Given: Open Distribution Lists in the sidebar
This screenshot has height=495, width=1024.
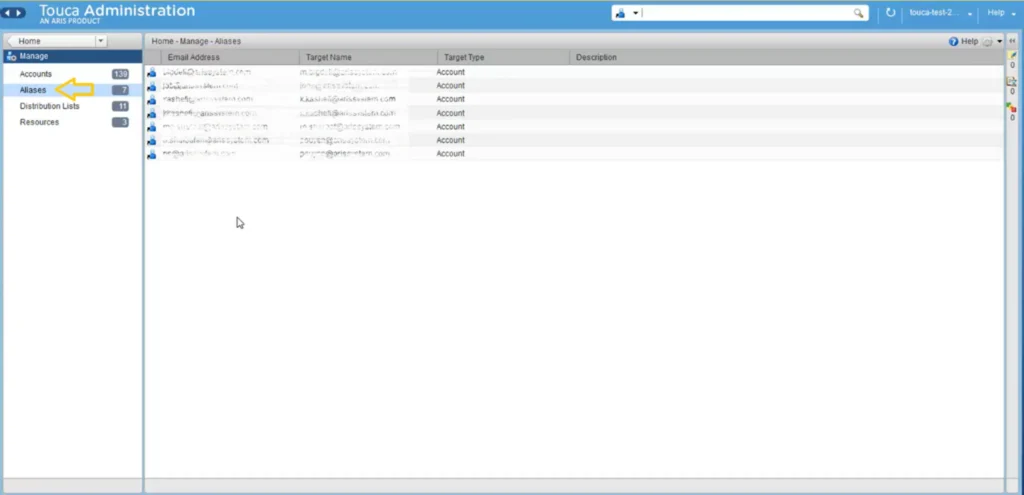Looking at the screenshot, I should click(x=50, y=106).
